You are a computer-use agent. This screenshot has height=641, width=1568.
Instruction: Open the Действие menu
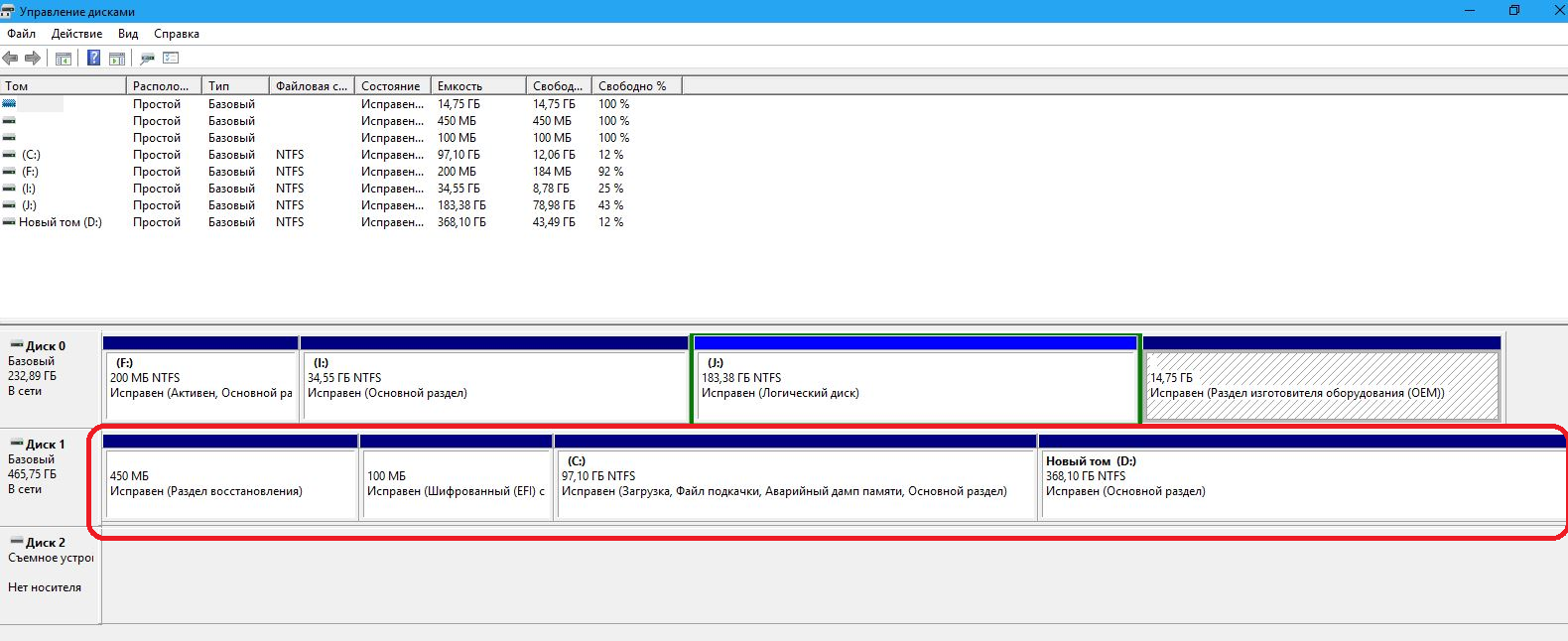coord(76,34)
